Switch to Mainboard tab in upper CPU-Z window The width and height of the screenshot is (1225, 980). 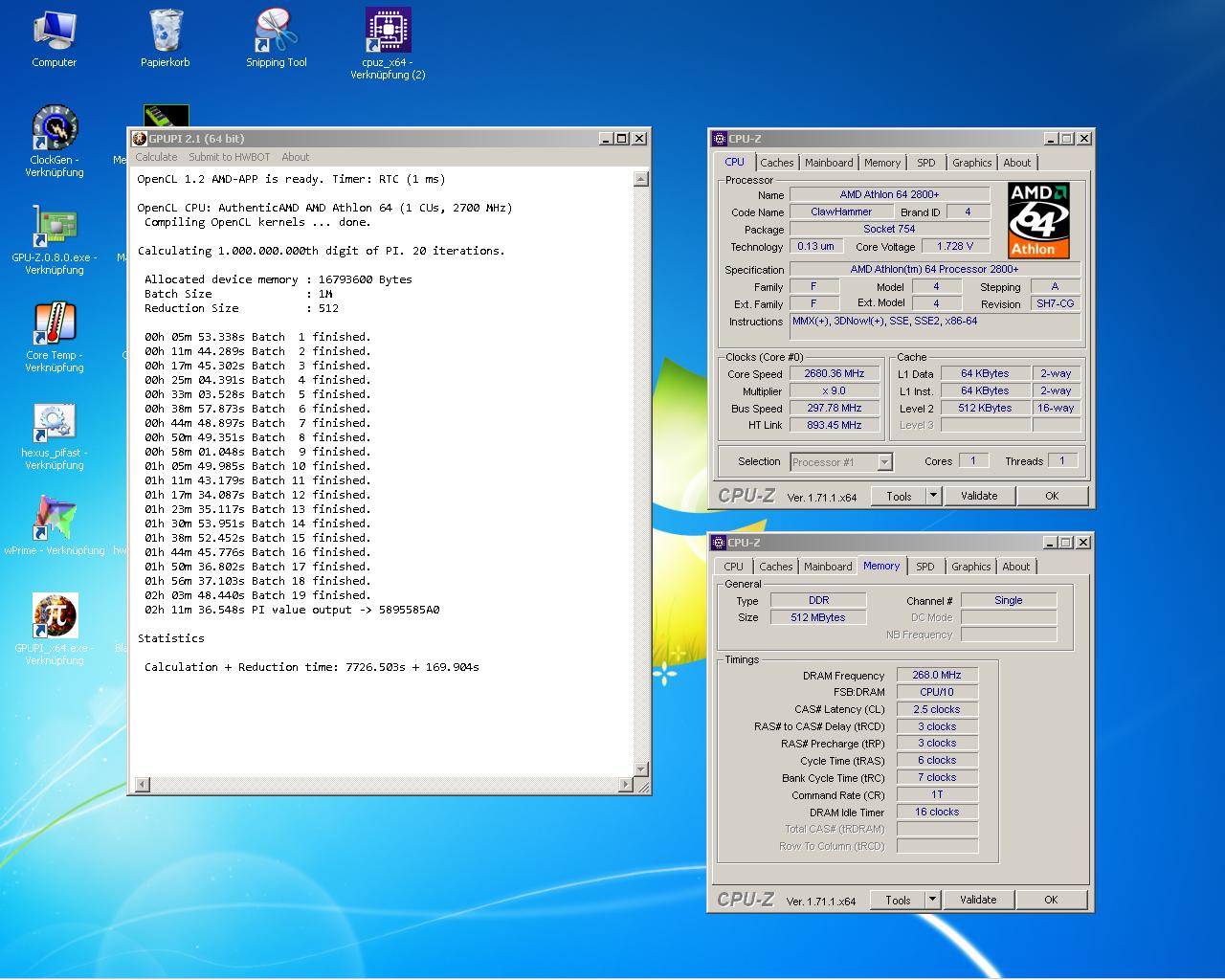click(829, 163)
